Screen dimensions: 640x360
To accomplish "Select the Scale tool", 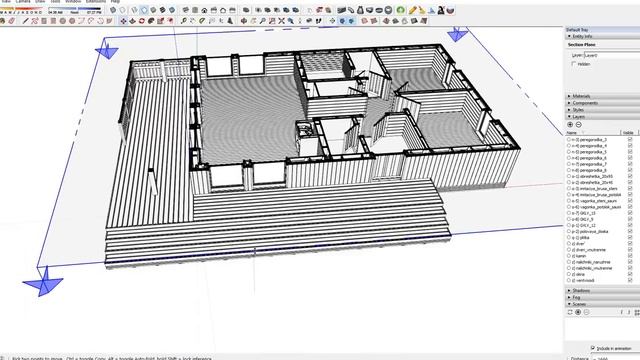I will point(160,21).
